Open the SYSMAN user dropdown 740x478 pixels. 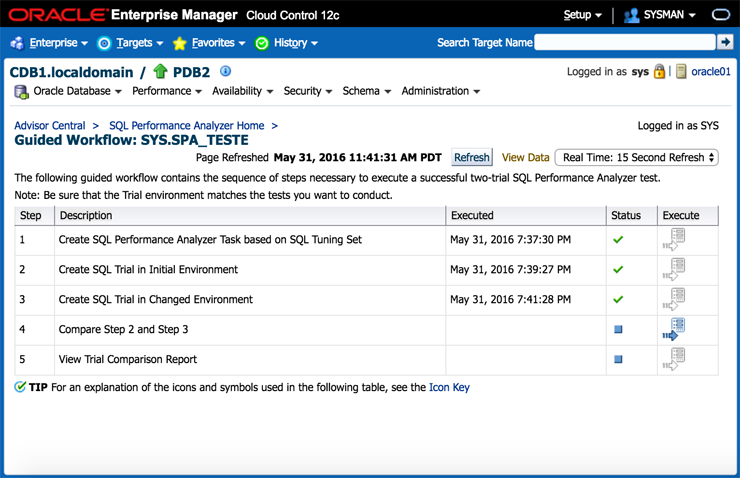(659, 15)
